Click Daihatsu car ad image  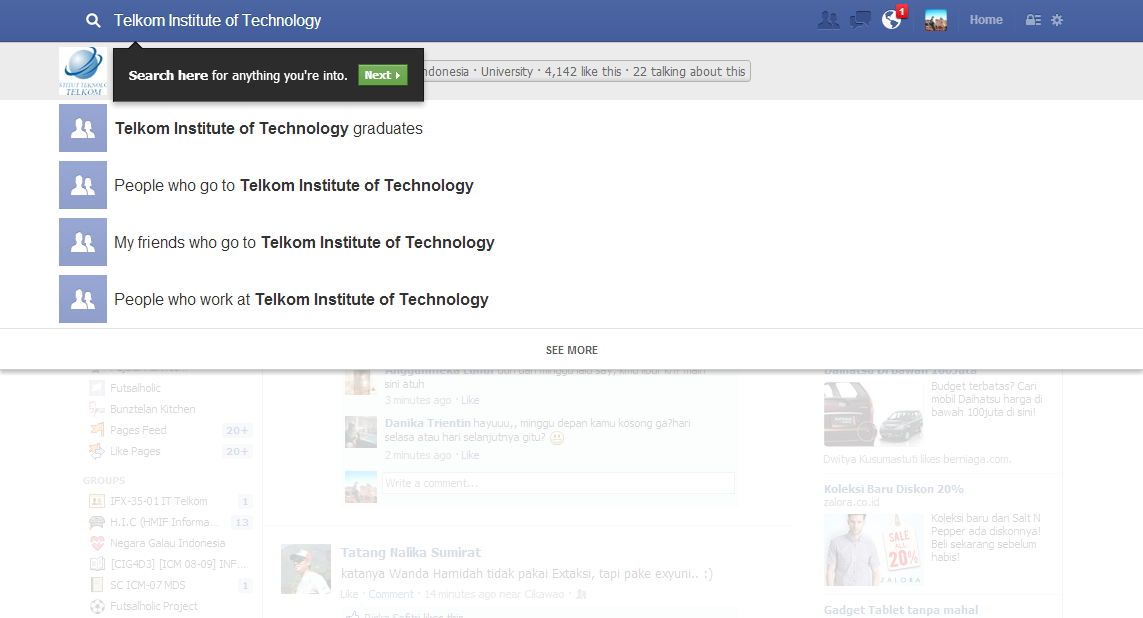(x=873, y=414)
